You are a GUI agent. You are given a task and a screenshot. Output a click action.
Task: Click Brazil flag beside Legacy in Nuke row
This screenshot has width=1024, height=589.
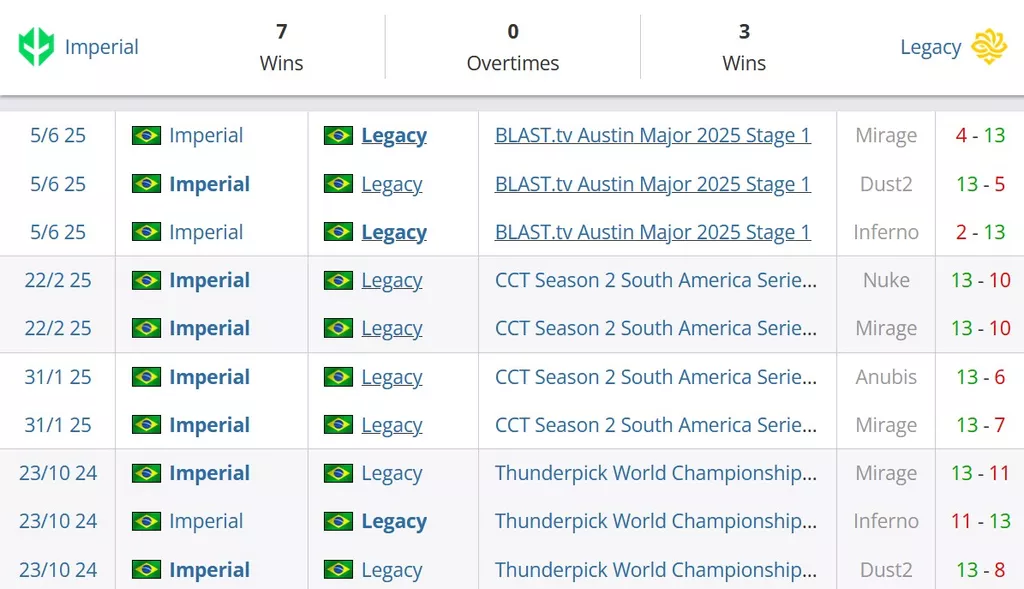(338, 280)
